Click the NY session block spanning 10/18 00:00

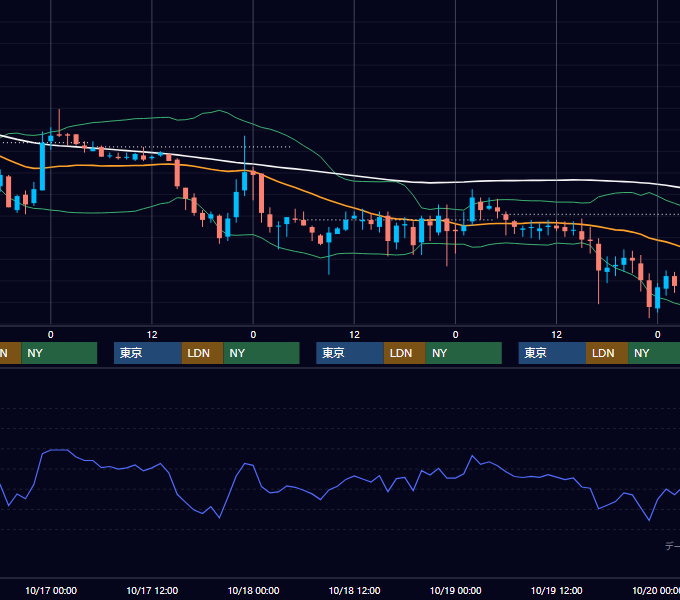tap(262, 353)
